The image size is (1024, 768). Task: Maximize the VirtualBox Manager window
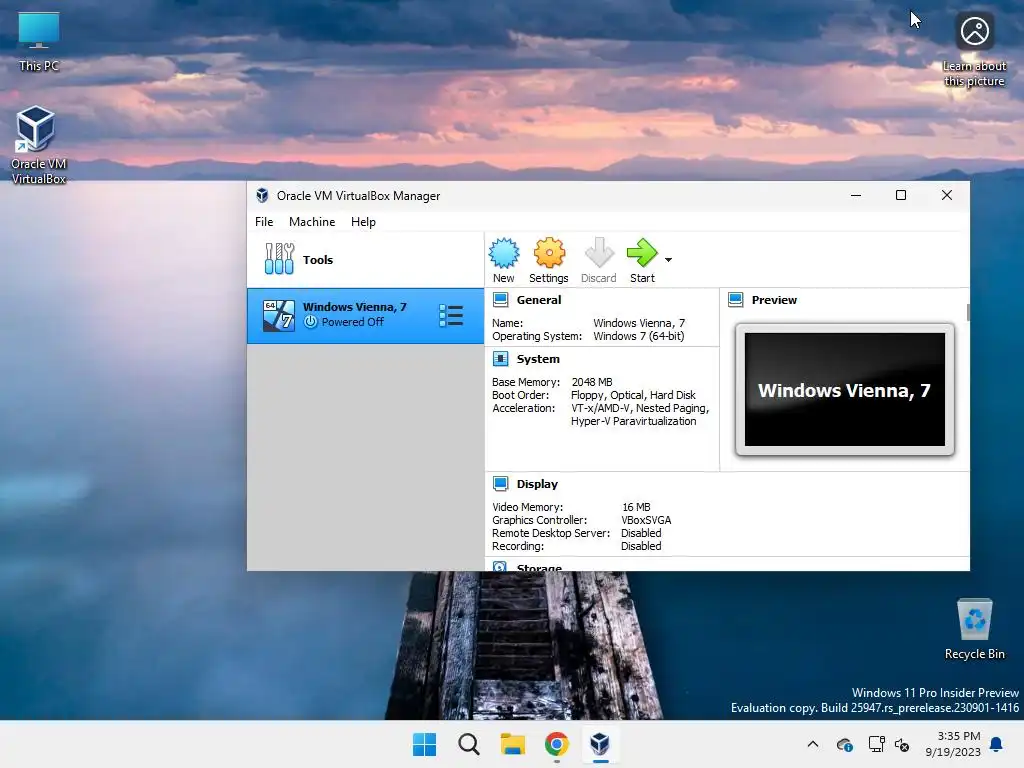[x=901, y=195]
